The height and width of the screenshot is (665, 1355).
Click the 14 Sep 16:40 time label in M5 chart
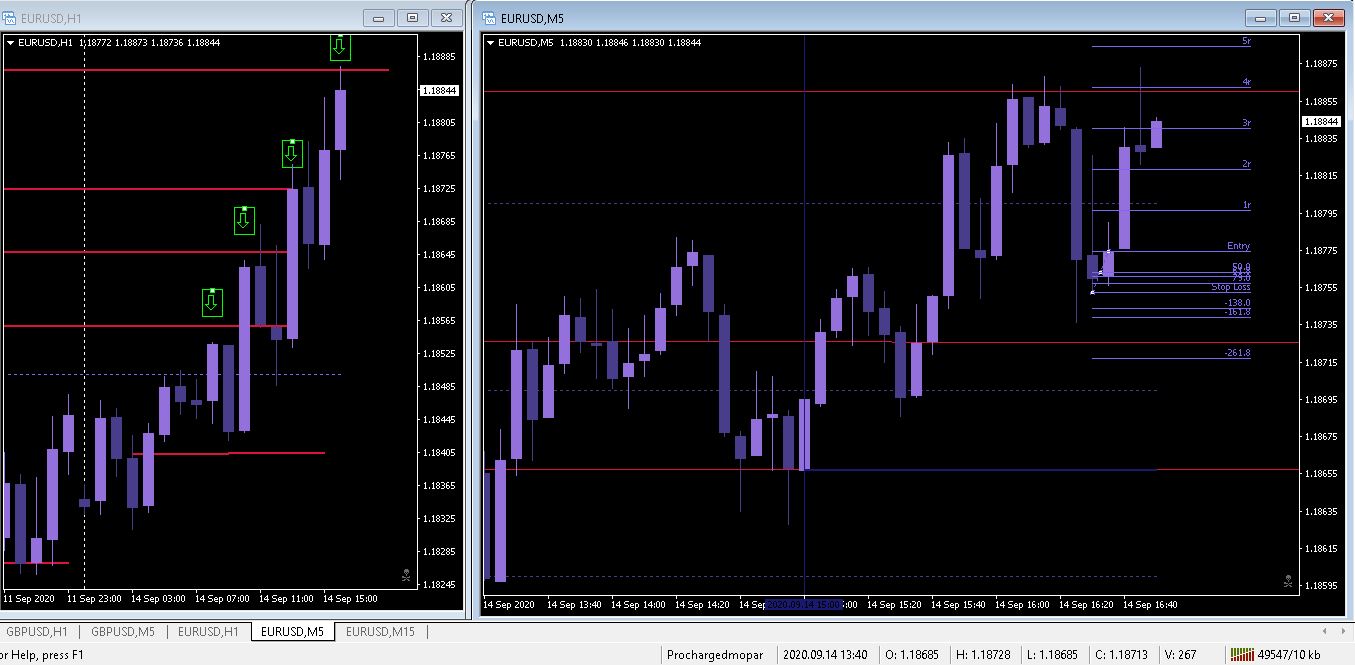[x=1148, y=605]
